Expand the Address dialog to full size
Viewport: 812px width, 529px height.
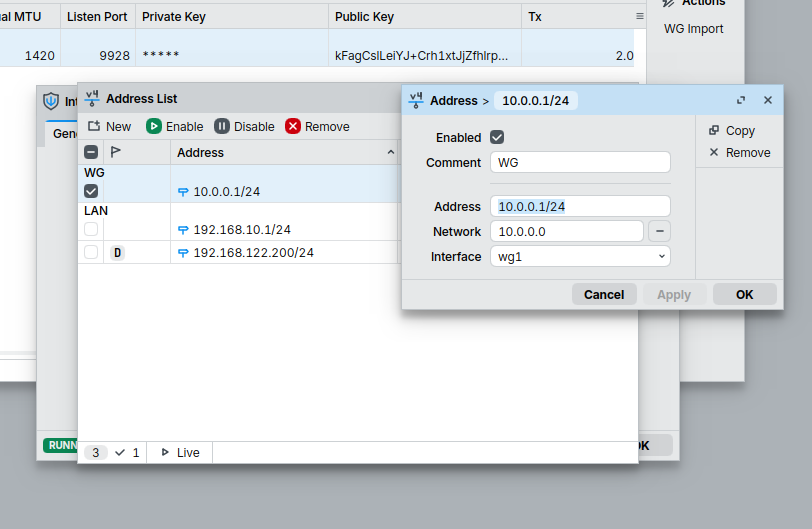(x=741, y=101)
